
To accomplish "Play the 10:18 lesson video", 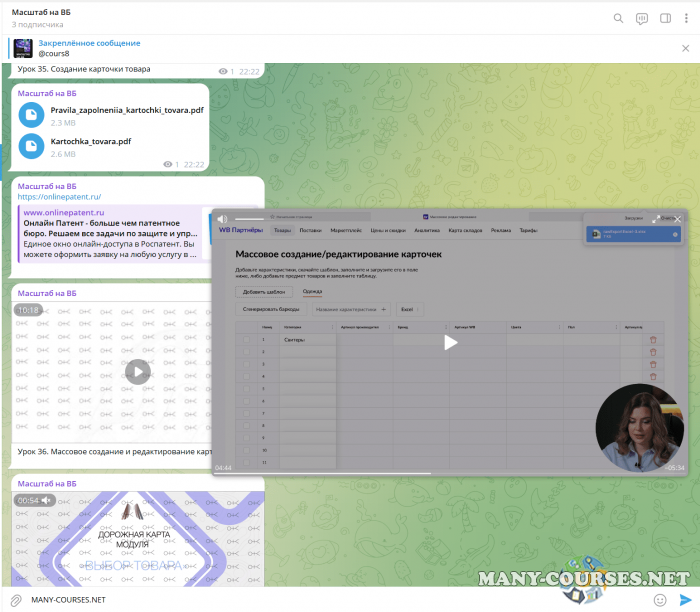I will 138,372.
